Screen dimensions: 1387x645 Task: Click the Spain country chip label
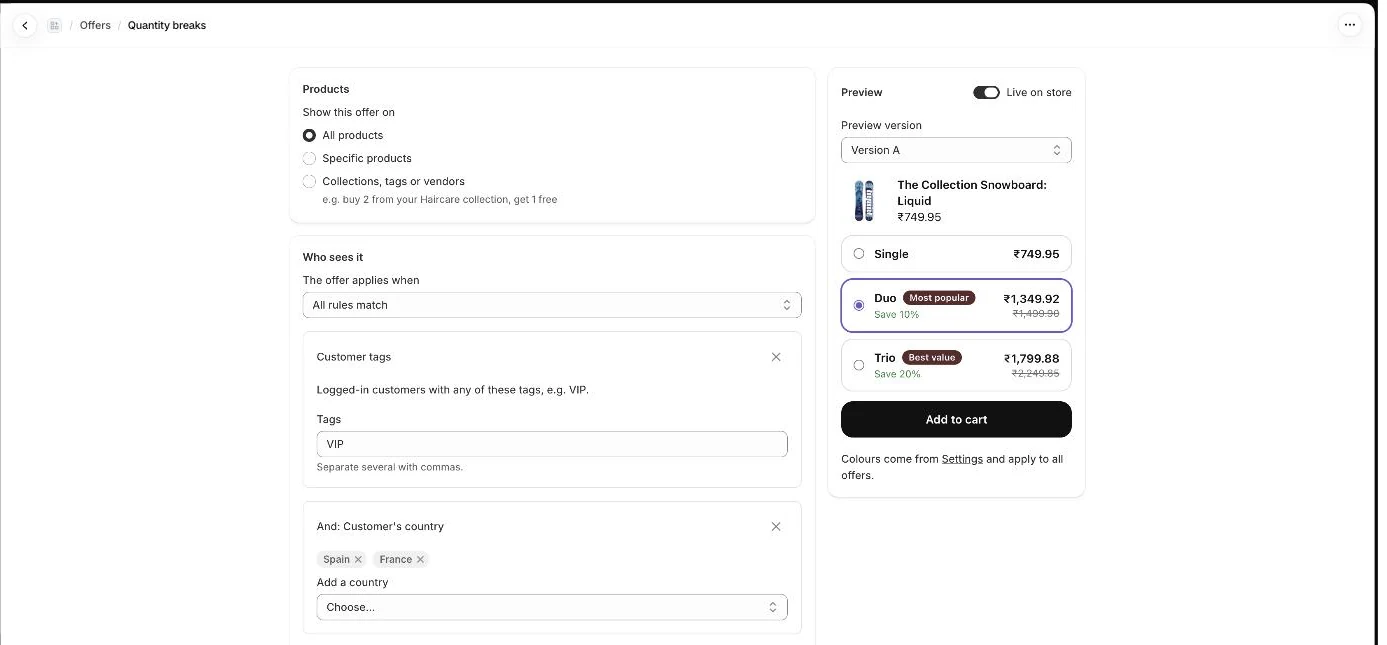coord(336,560)
